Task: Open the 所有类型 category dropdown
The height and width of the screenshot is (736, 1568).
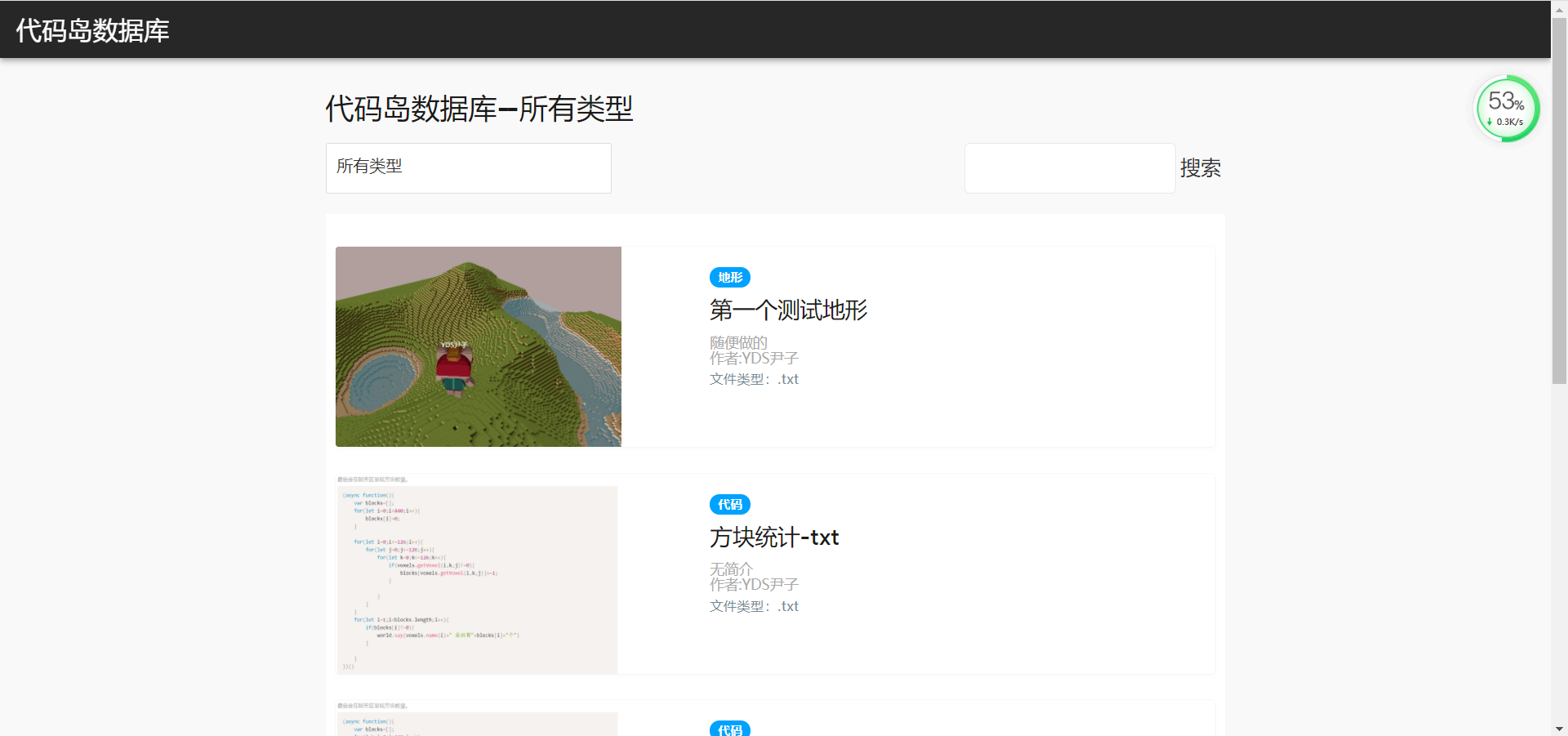Action: coord(468,168)
